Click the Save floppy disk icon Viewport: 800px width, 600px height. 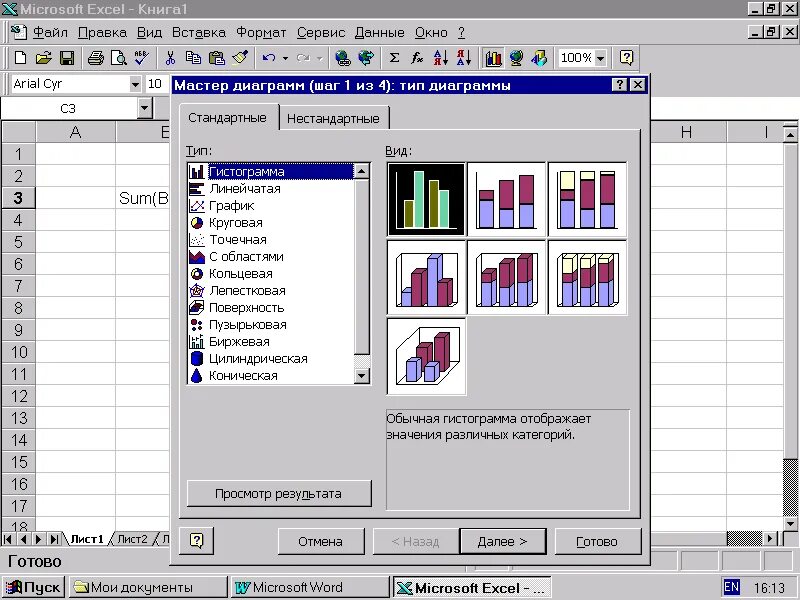pyautogui.click(x=67, y=58)
